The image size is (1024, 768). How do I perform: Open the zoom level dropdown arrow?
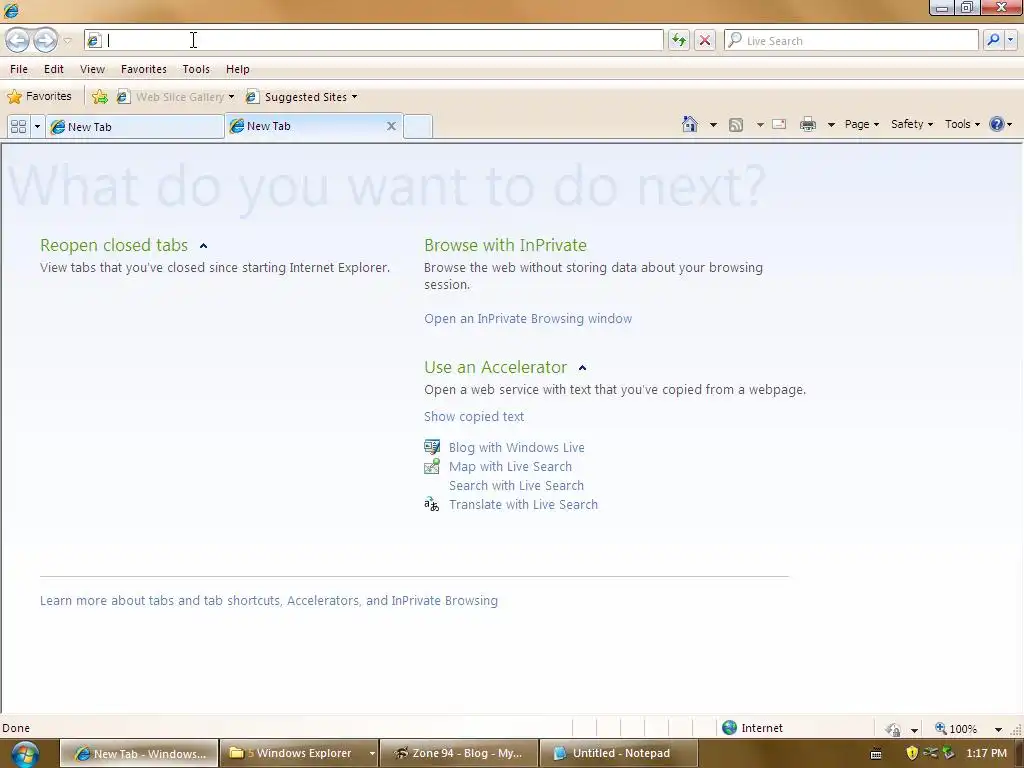[x=998, y=729]
